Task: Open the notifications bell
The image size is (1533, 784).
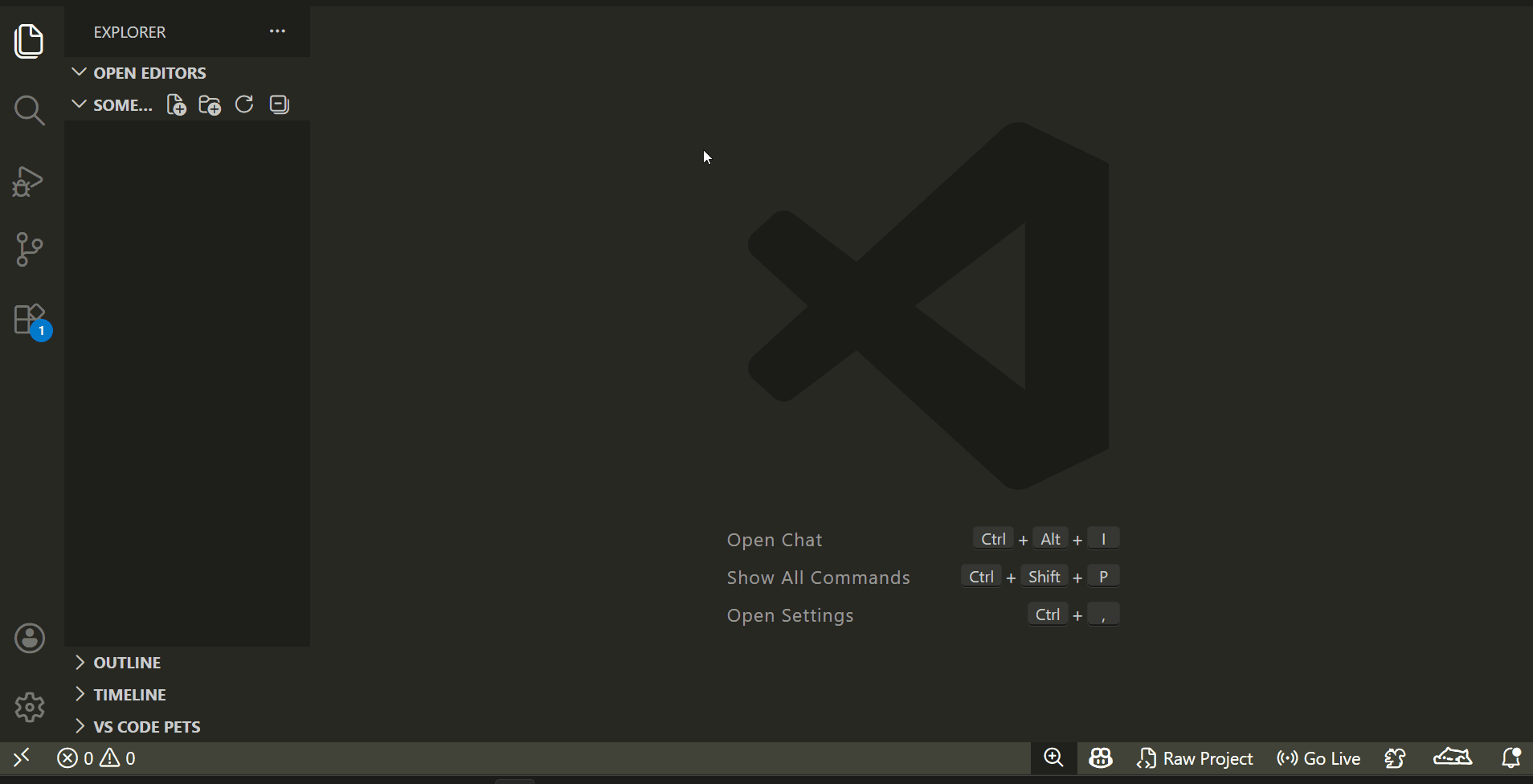Action: pos(1511,757)
